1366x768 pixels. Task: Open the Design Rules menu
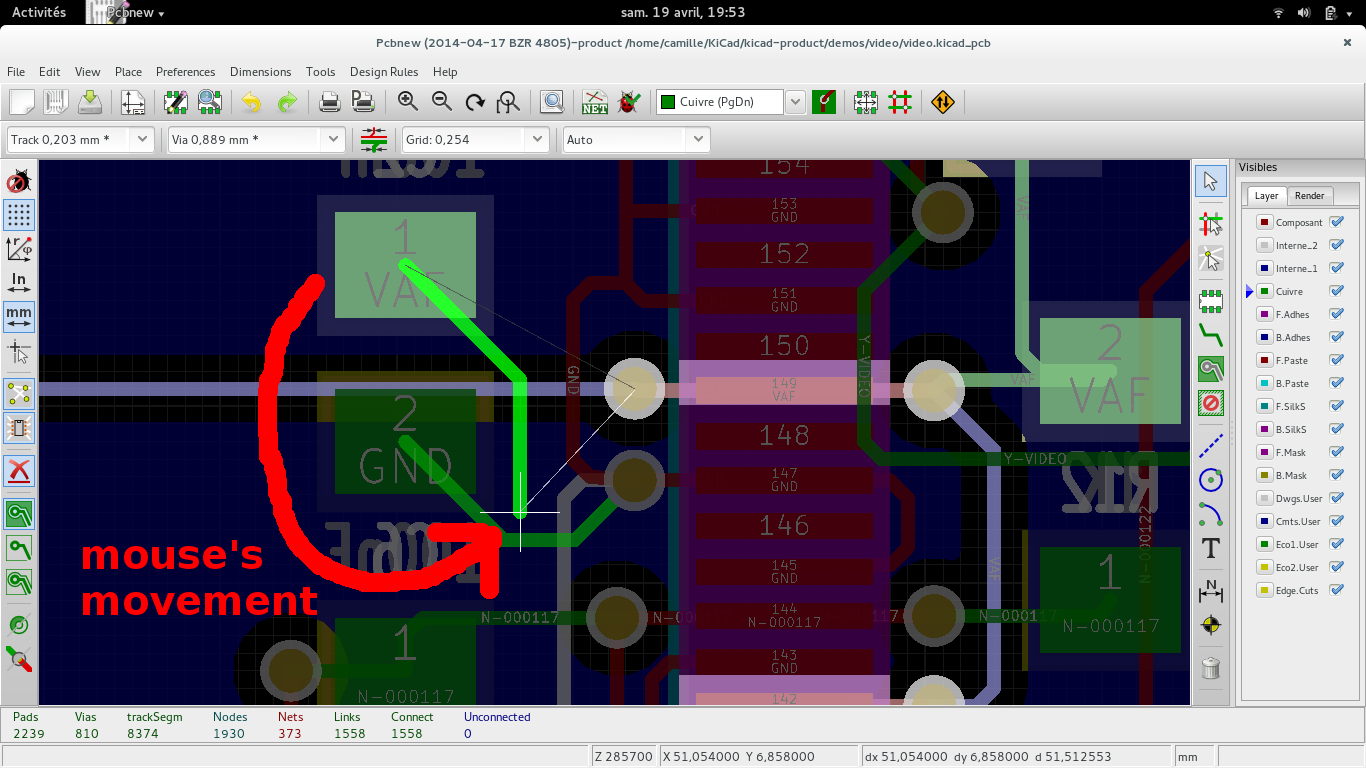(384, 72)
